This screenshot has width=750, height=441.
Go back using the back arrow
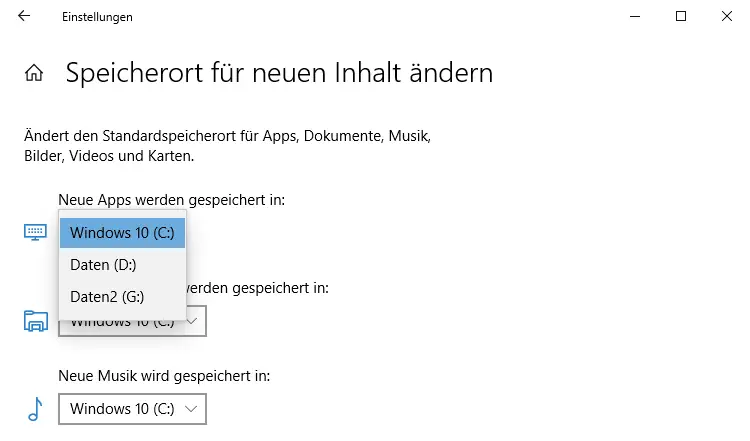(x=24, y=16)
